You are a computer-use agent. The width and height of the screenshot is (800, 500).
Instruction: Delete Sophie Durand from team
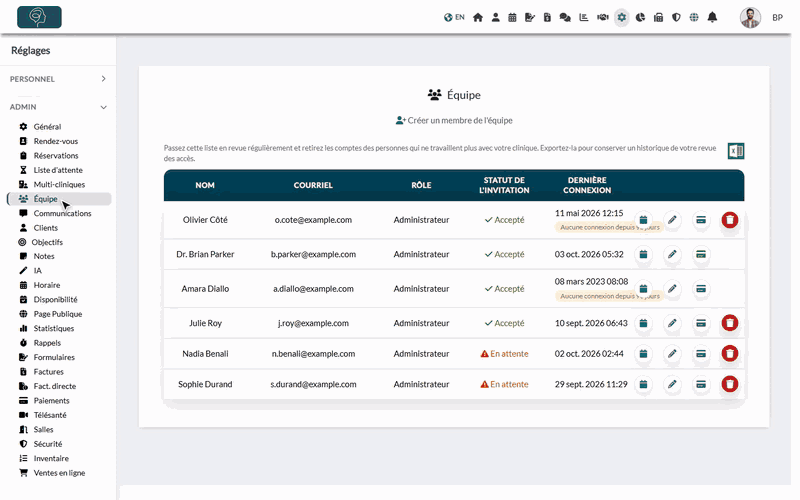tap(730, 384)
